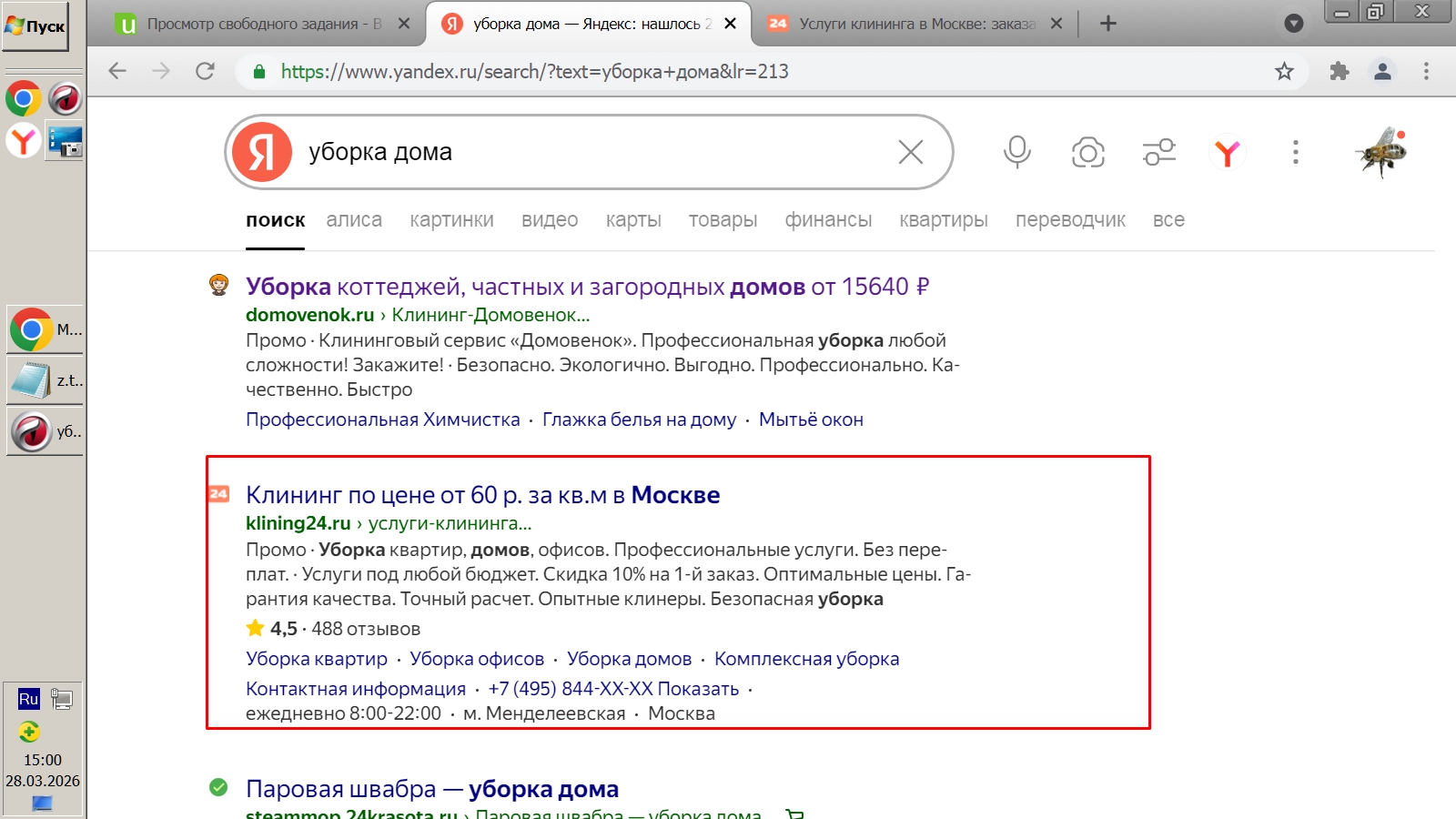Open the 'Глажка белья на дому' sitelink
This screenshot has height=819, width=1456.
click(x=640, y=420)
